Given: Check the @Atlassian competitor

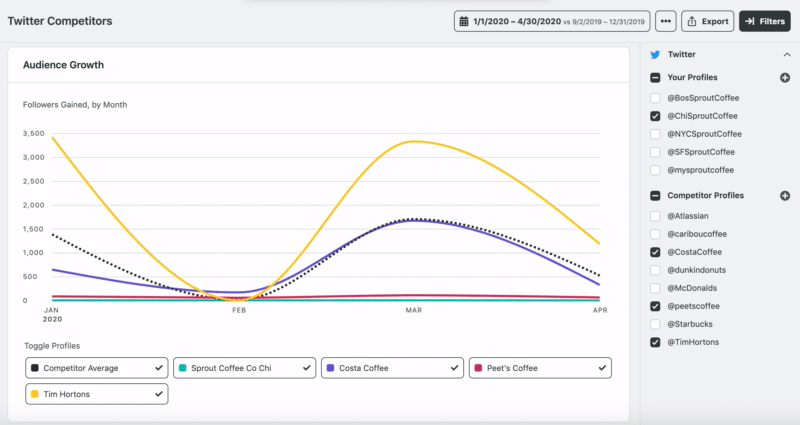Looking at the screenshot, I should coord(655,216).
